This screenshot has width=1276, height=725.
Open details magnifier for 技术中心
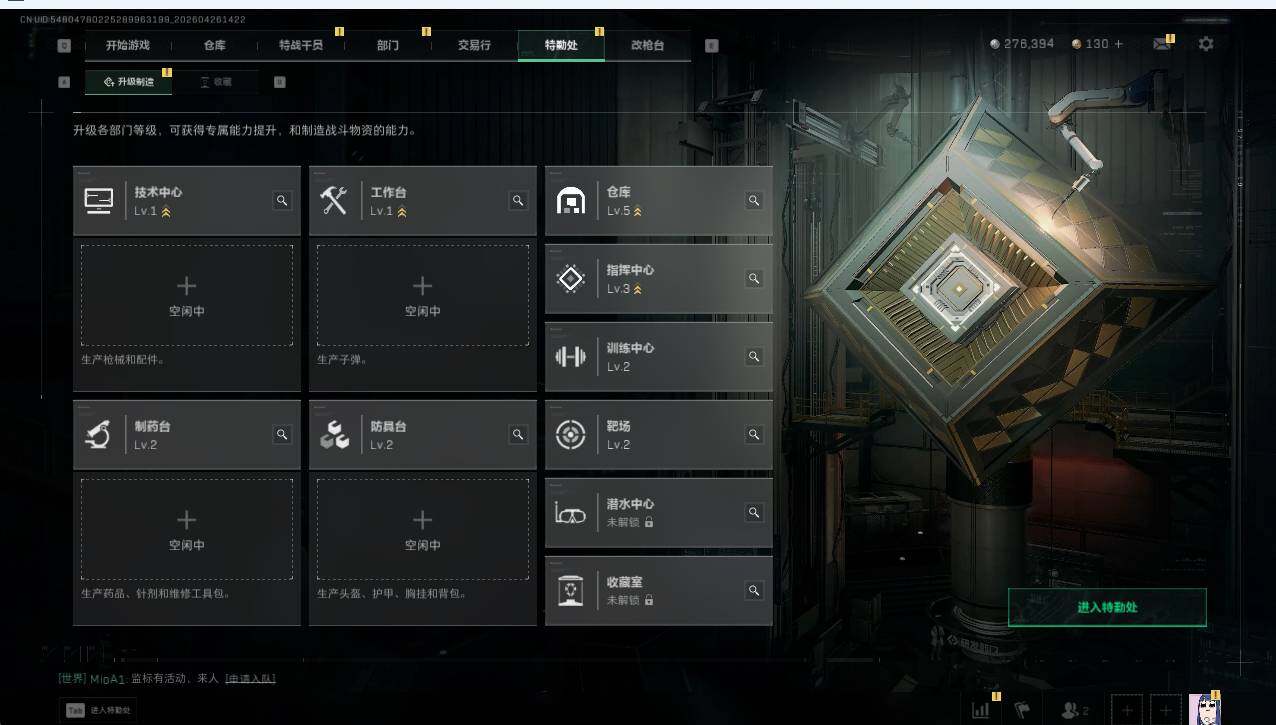coord(282,201)
